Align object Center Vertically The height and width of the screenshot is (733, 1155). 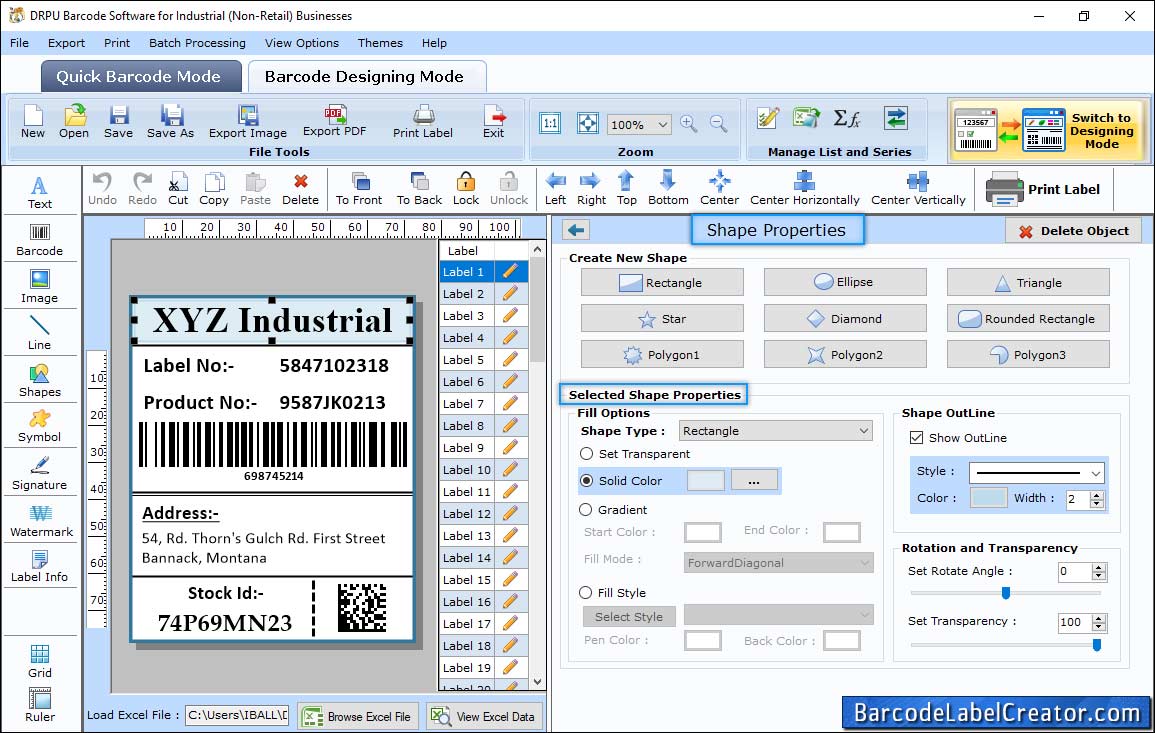click(x=918, y=189)
